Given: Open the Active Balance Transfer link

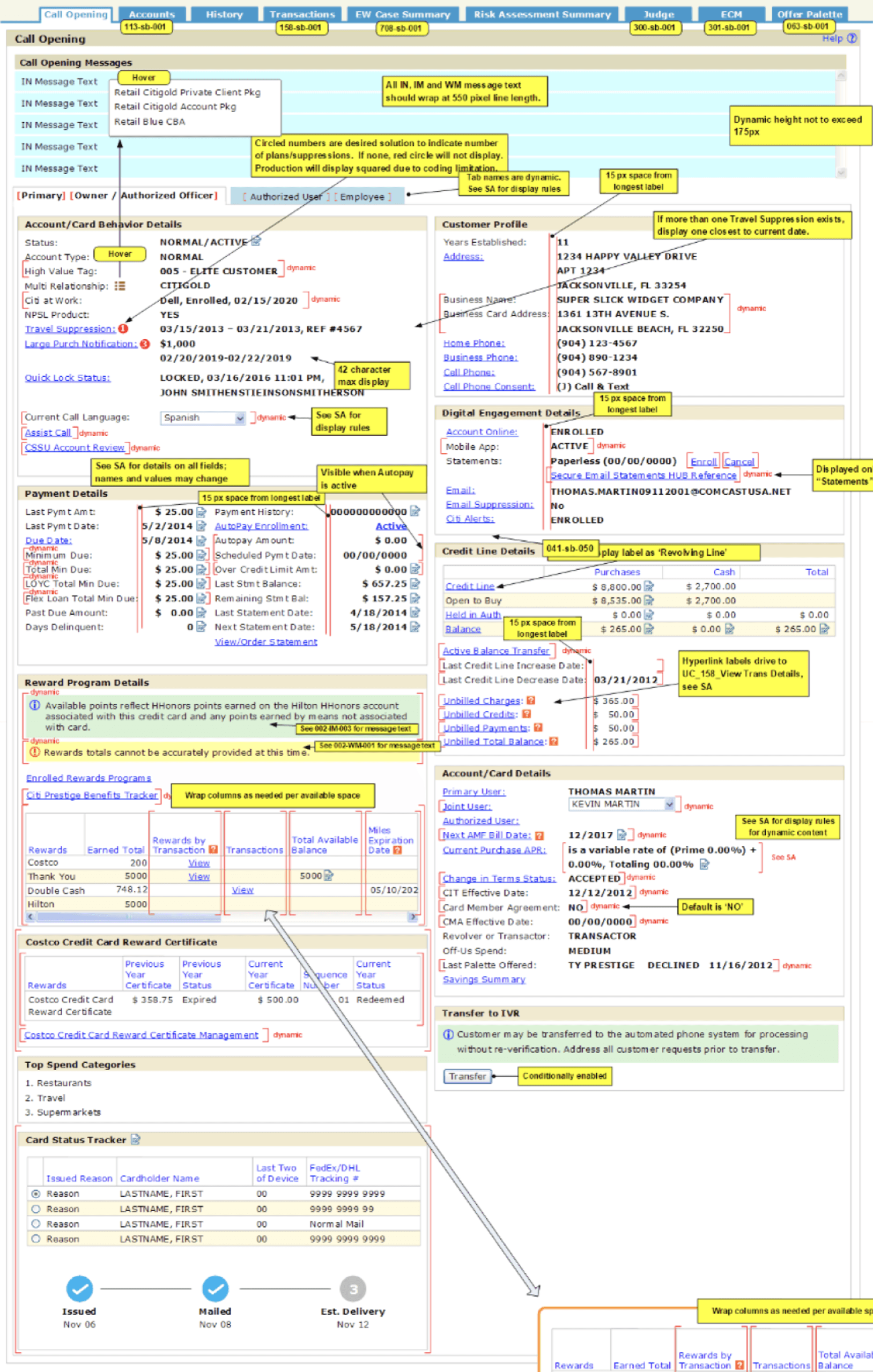Looking at the screenshot, I should point(496,651).
